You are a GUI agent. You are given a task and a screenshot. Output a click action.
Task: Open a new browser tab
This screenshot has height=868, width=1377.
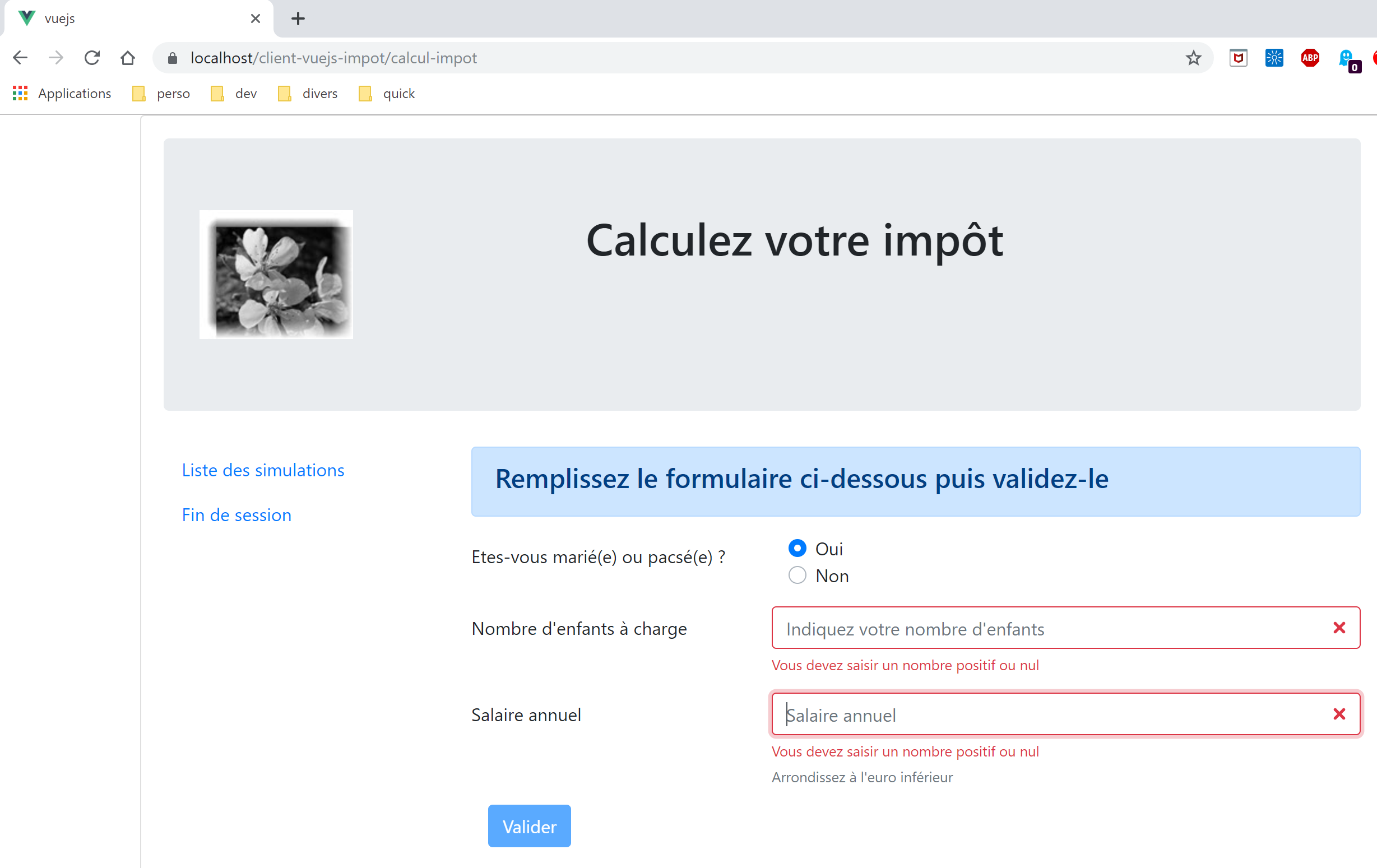pyautogui.click(x=298, y=18)
